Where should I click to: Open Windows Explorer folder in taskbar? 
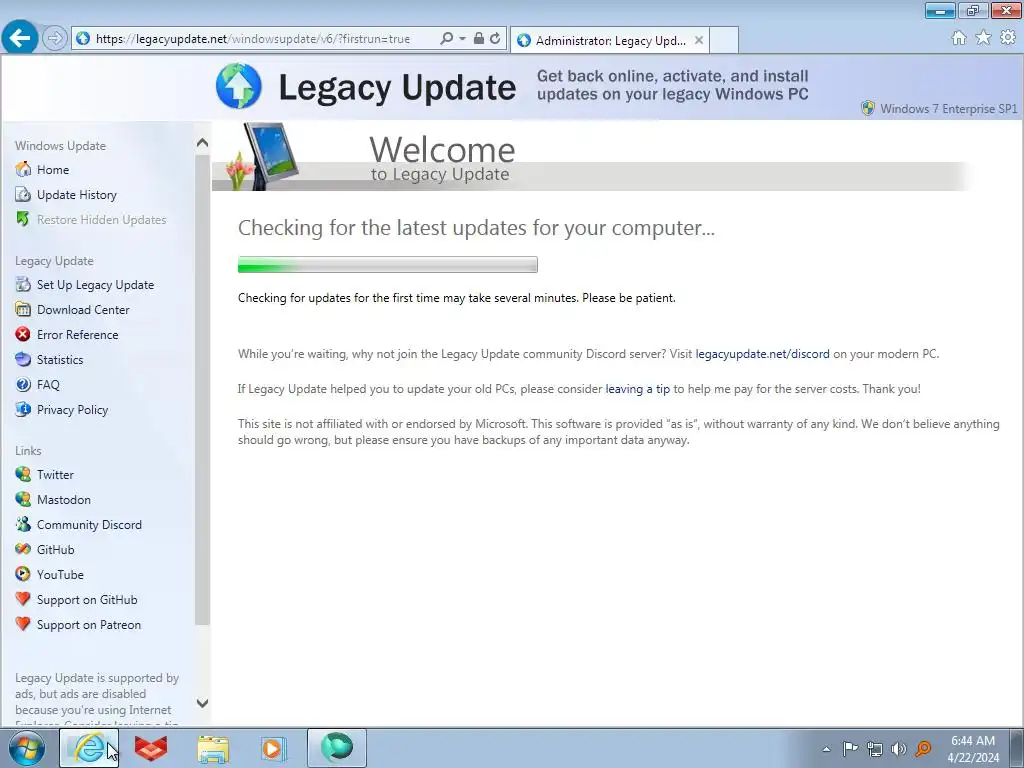213,748
